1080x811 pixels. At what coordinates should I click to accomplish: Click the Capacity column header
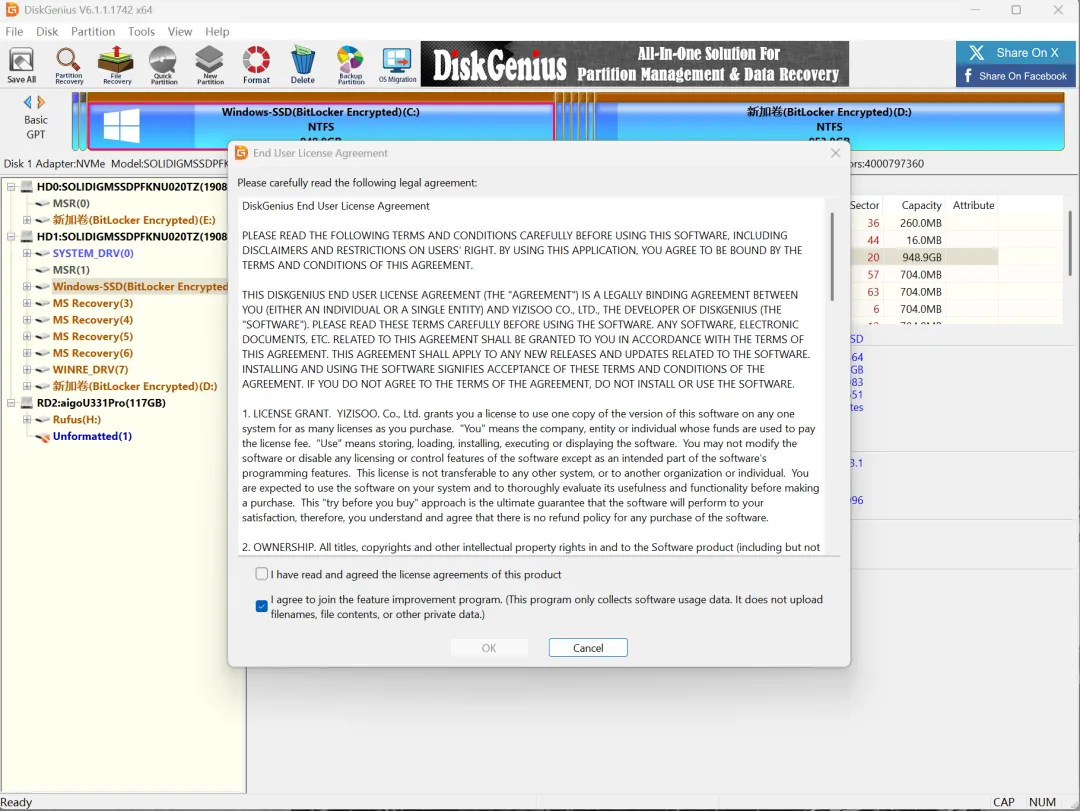coord(921,205)
